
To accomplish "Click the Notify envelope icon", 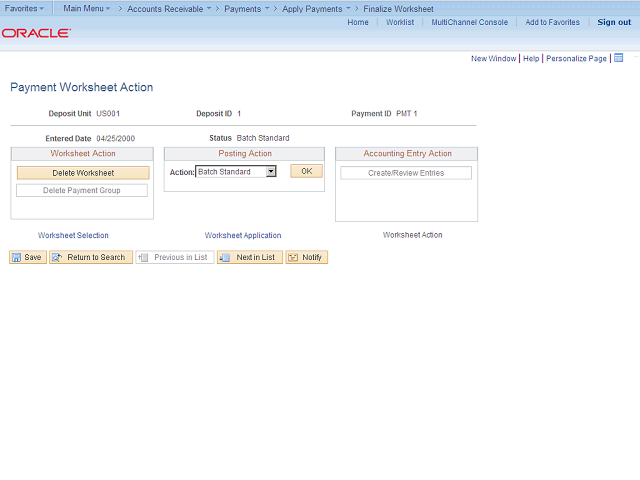I will [x=293, y=257].
